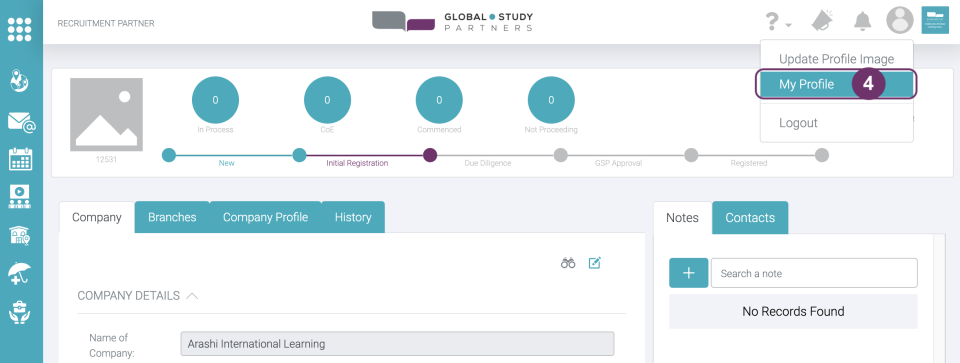Viewport: 960px width, 363px height.
Task: Click the binoculars view icon
Action: coord(568,263)
